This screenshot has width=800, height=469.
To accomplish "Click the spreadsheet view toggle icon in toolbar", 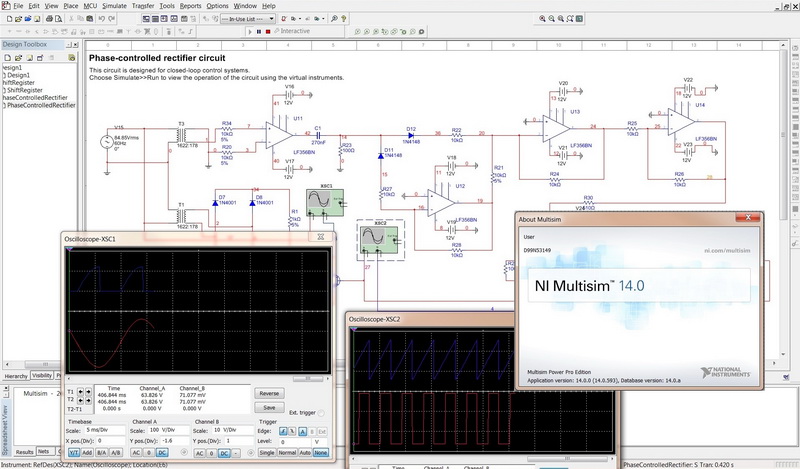I will (x=155, y=19).
